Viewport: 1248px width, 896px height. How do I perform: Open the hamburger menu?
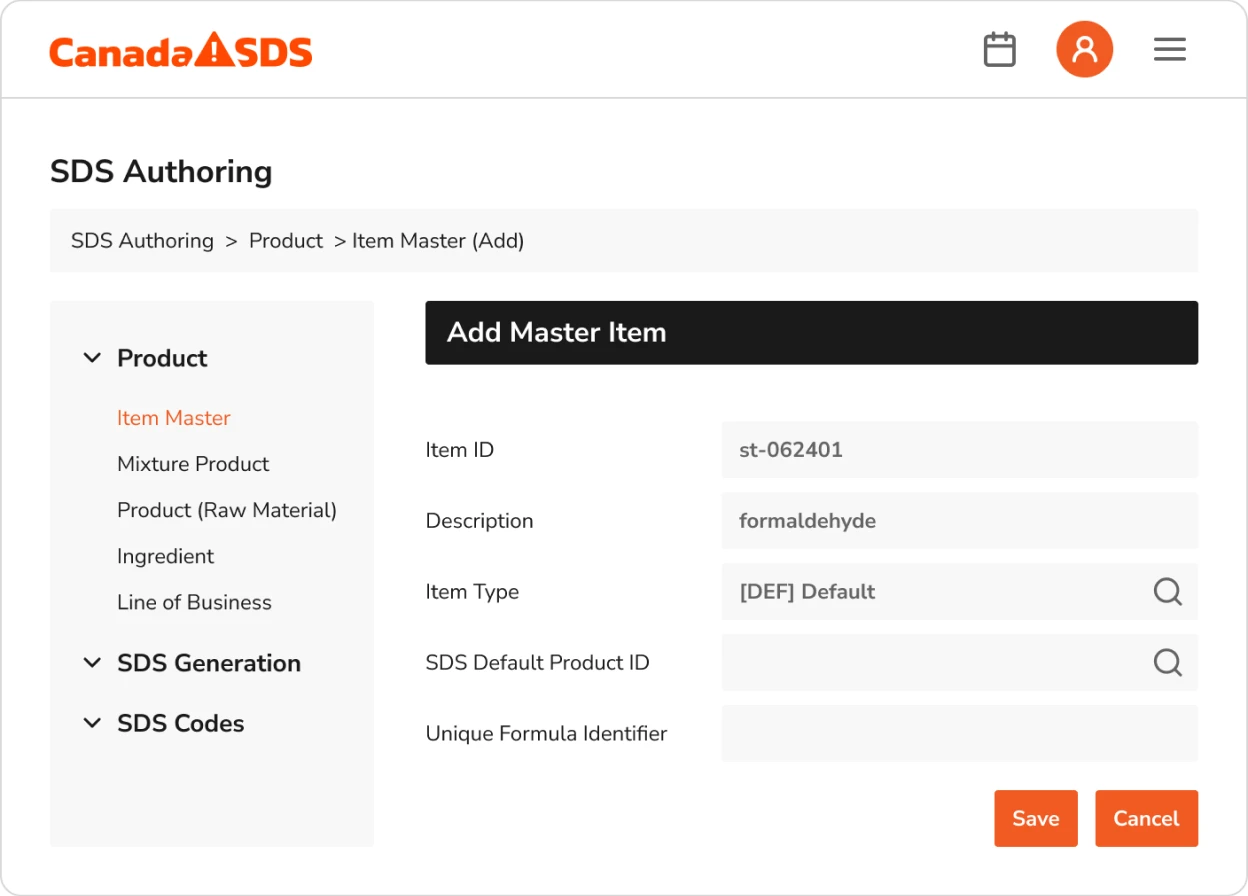1170,49
